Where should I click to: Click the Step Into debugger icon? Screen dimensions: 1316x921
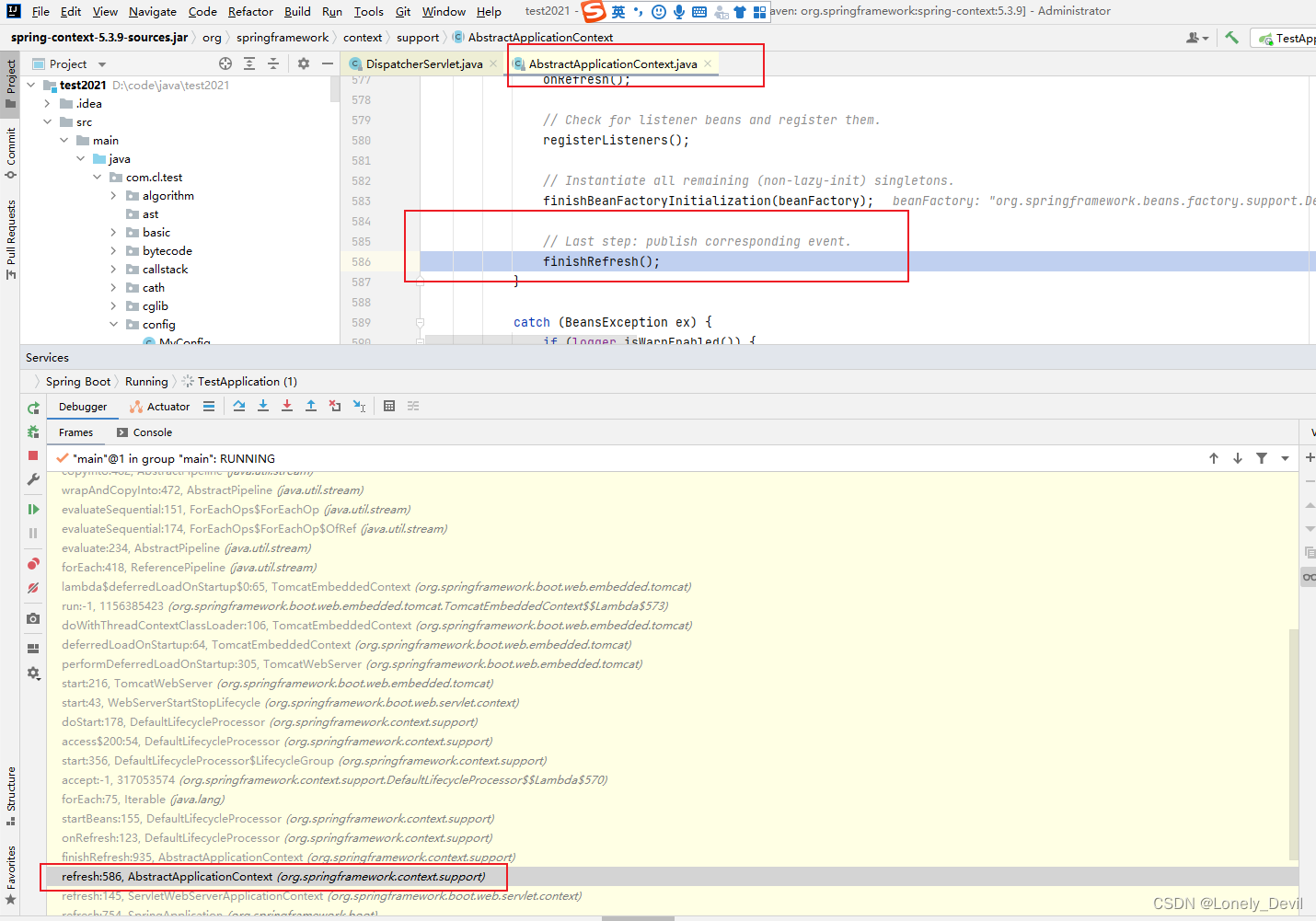click(x=263, y=406)
